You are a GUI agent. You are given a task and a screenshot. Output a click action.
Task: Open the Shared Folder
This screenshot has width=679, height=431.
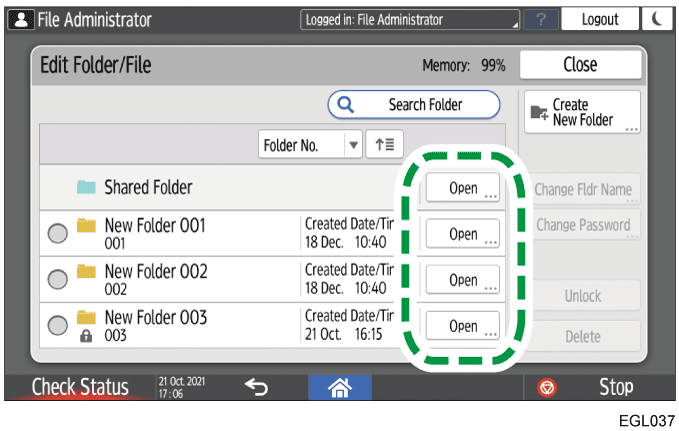(462, 188)
